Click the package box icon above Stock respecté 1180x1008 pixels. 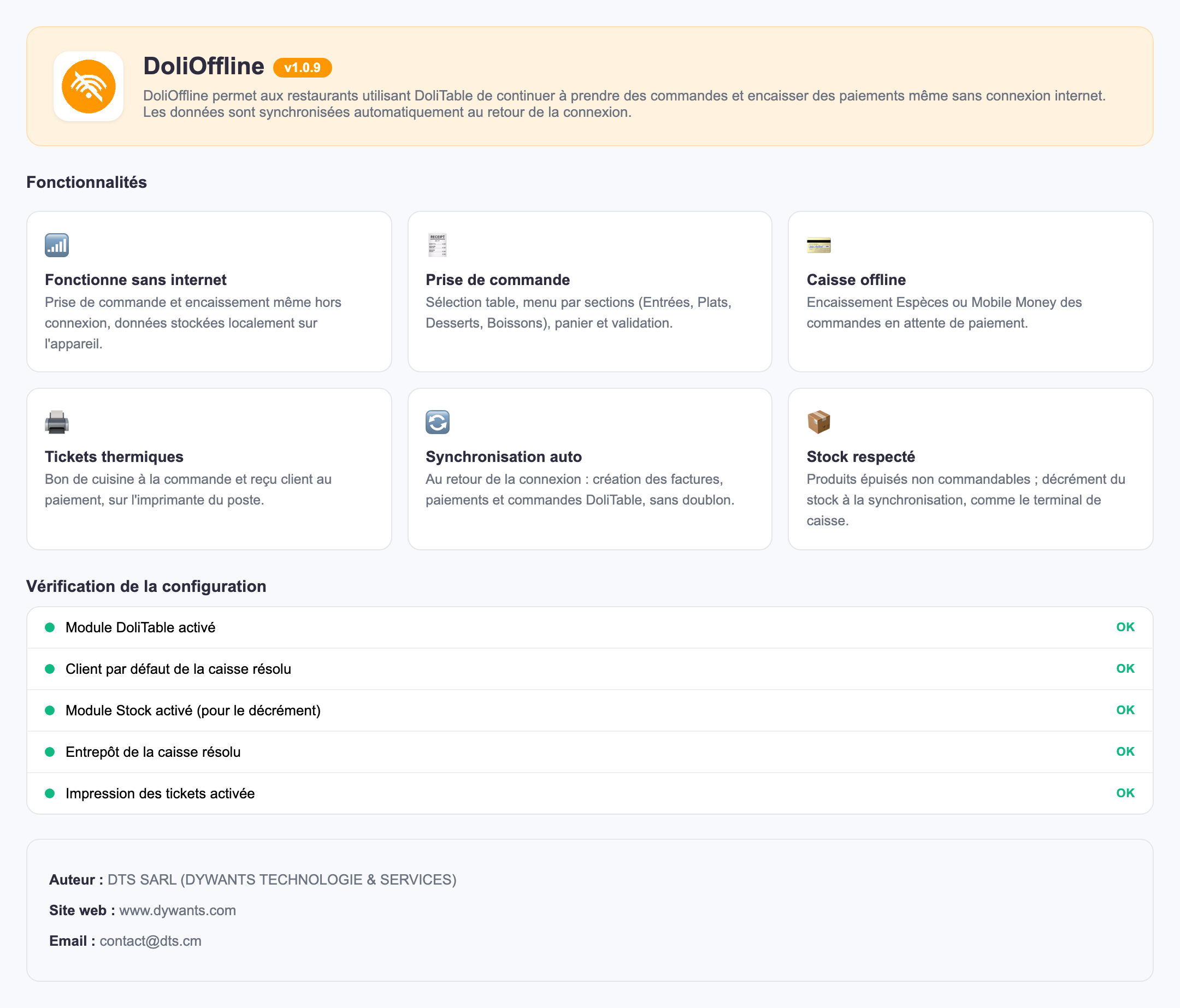(818, 422)
